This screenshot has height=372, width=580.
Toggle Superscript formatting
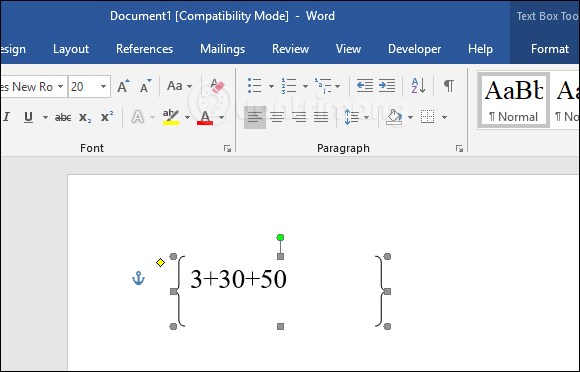coord(107,117)
